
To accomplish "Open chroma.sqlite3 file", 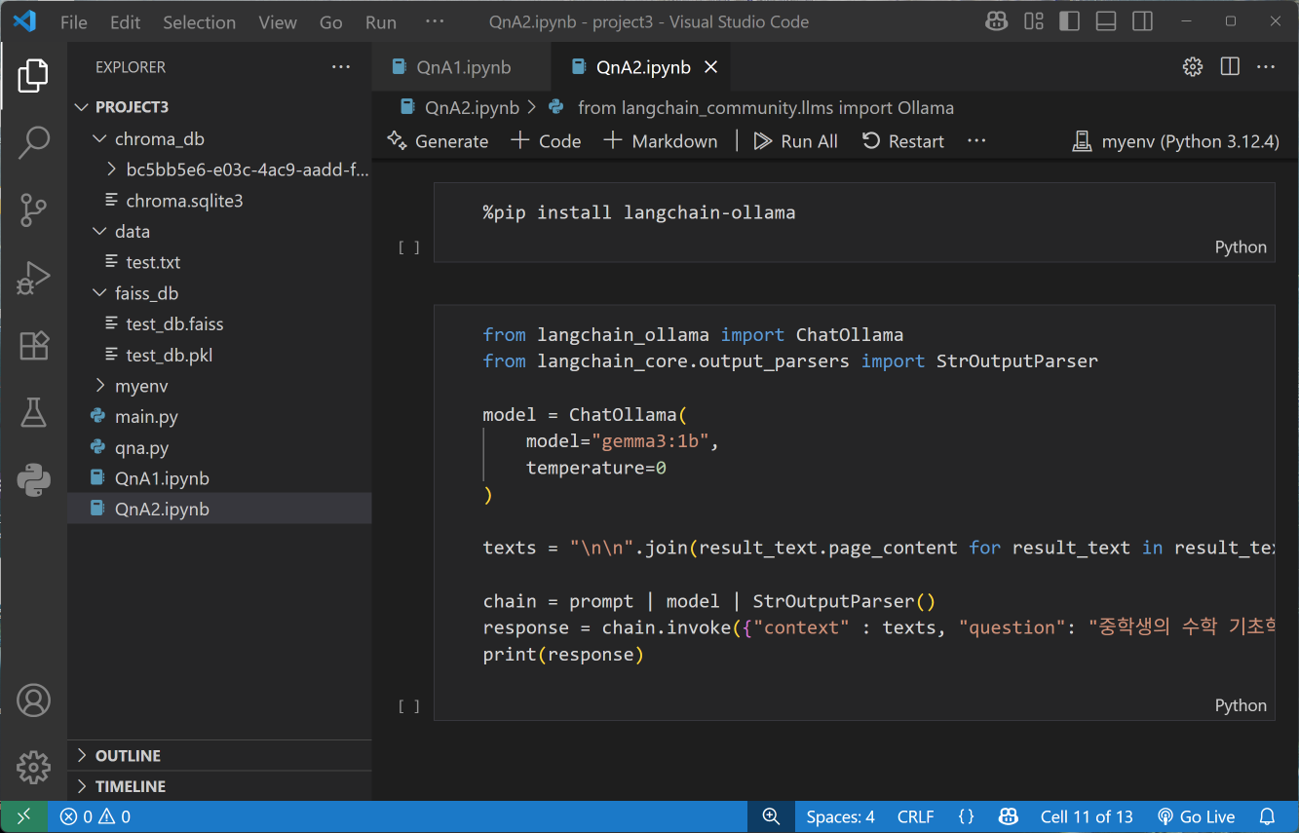I will 220,201.
